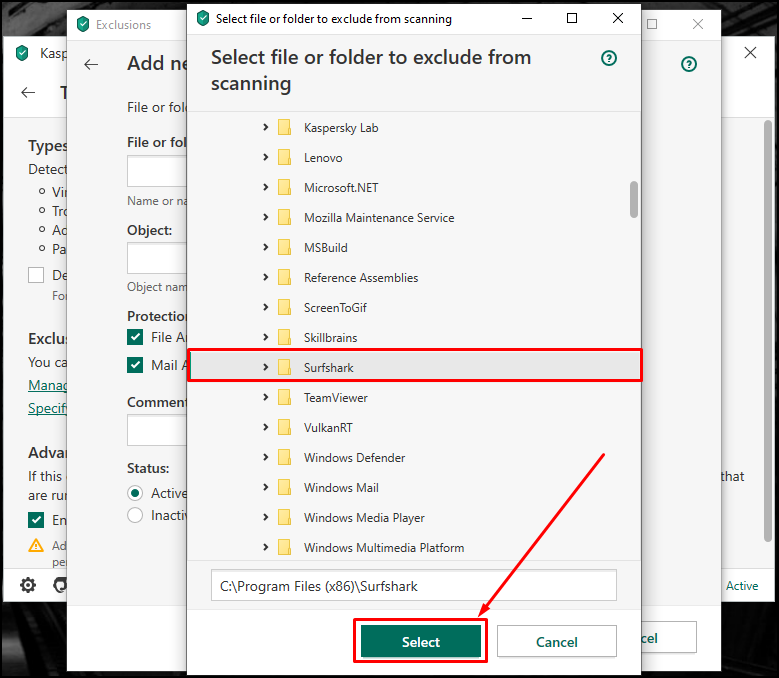Image resolution: width=779 pixels, height=678 pixels.
Task: Minimize the file selection dialog
Action: point(527,18)
